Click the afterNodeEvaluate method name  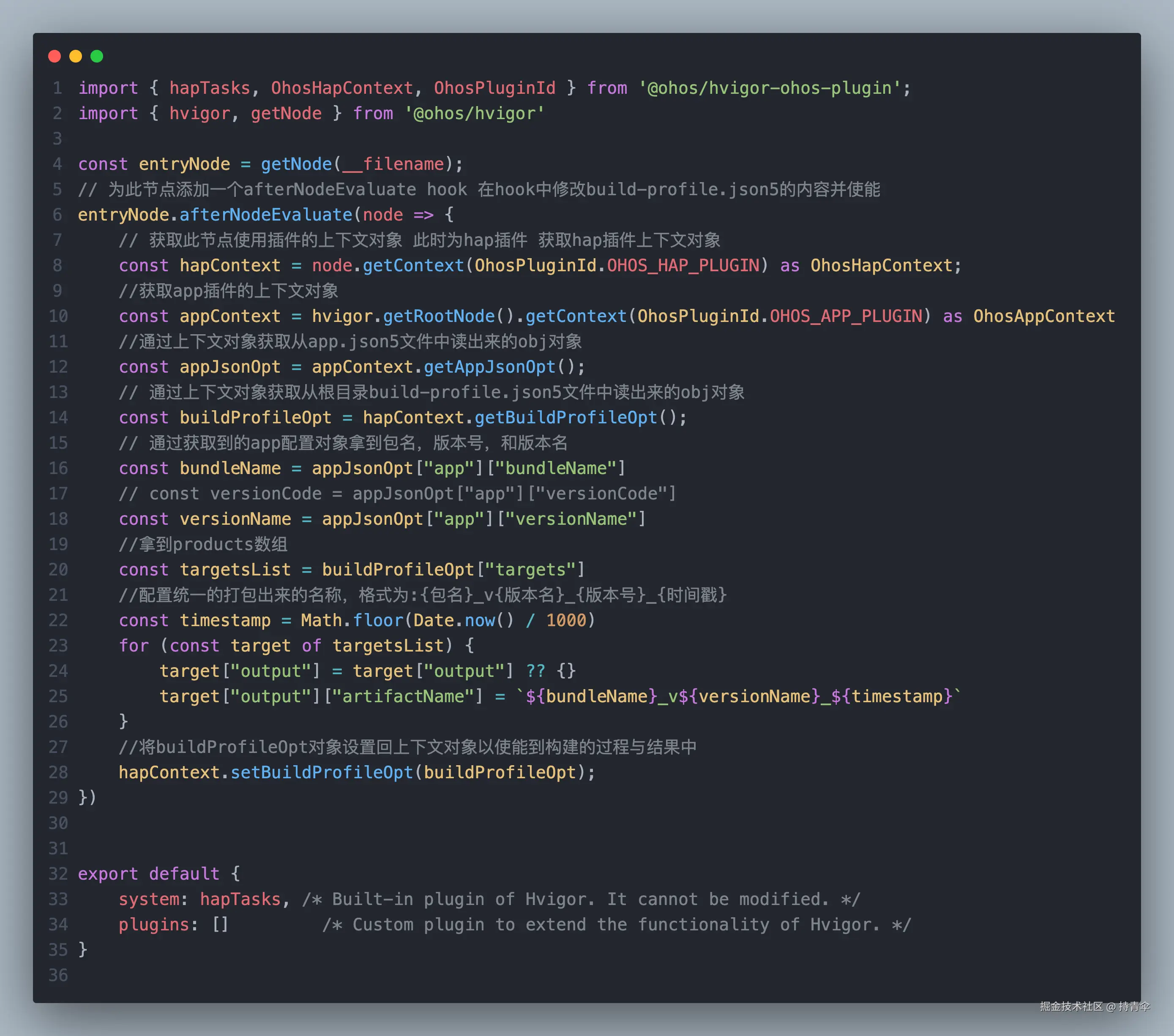(x=266, y=215)
